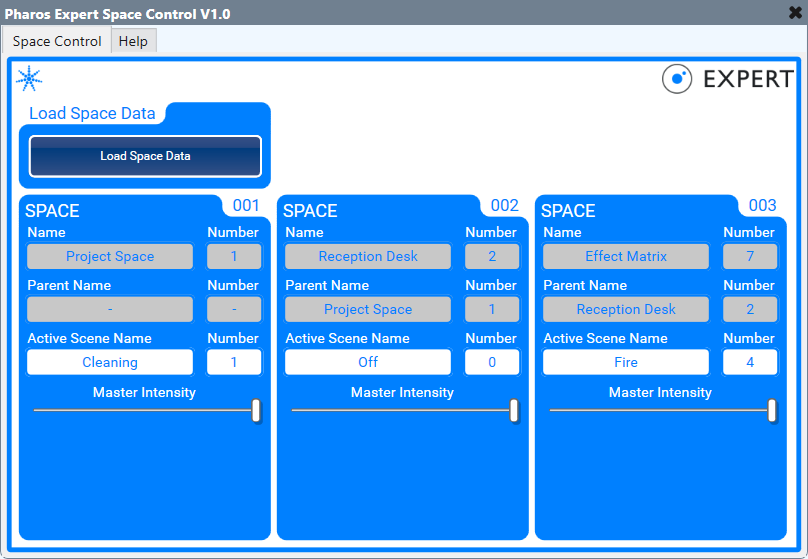Click the Off active scene name field

(368, 362)
